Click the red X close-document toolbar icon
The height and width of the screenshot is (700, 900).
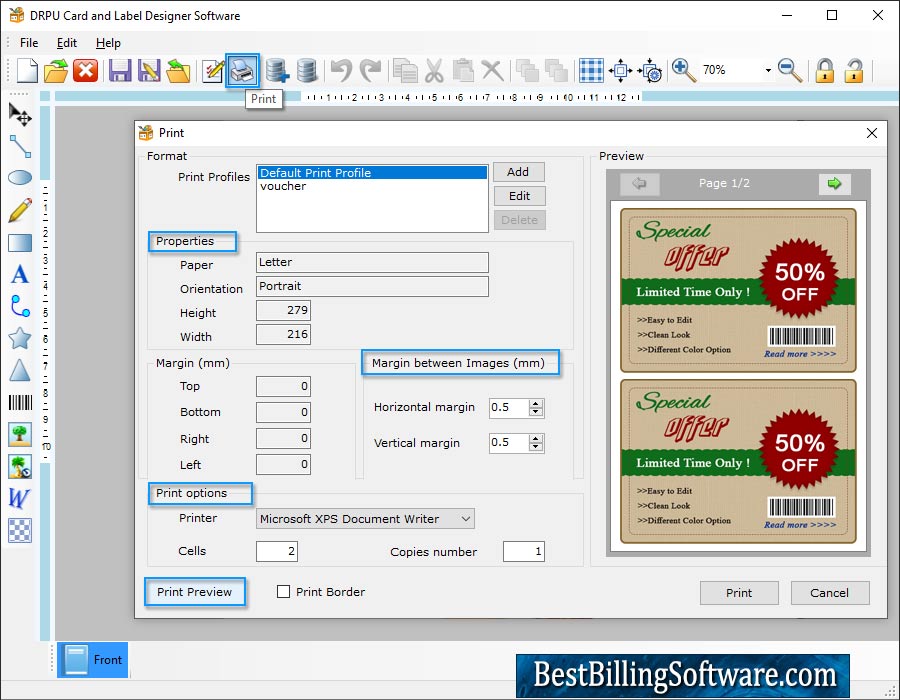point(86,71)
